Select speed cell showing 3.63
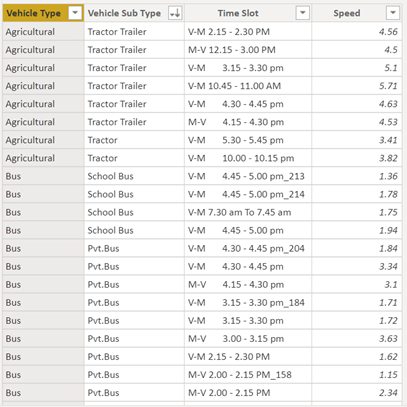 point(357,339)
